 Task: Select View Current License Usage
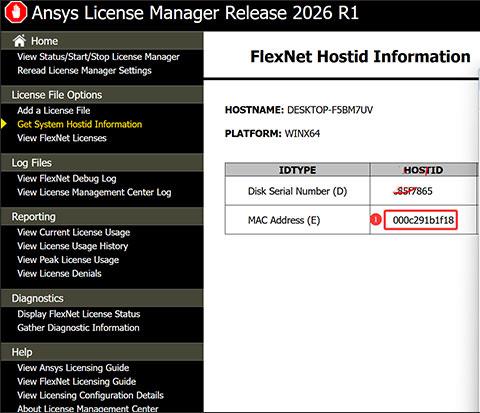74,232
